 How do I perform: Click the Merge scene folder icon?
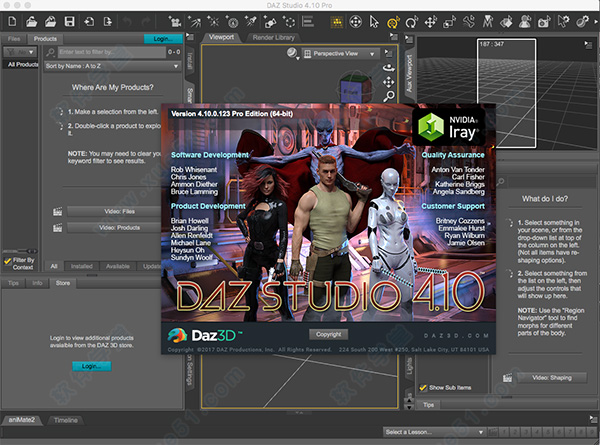[50, 21]
